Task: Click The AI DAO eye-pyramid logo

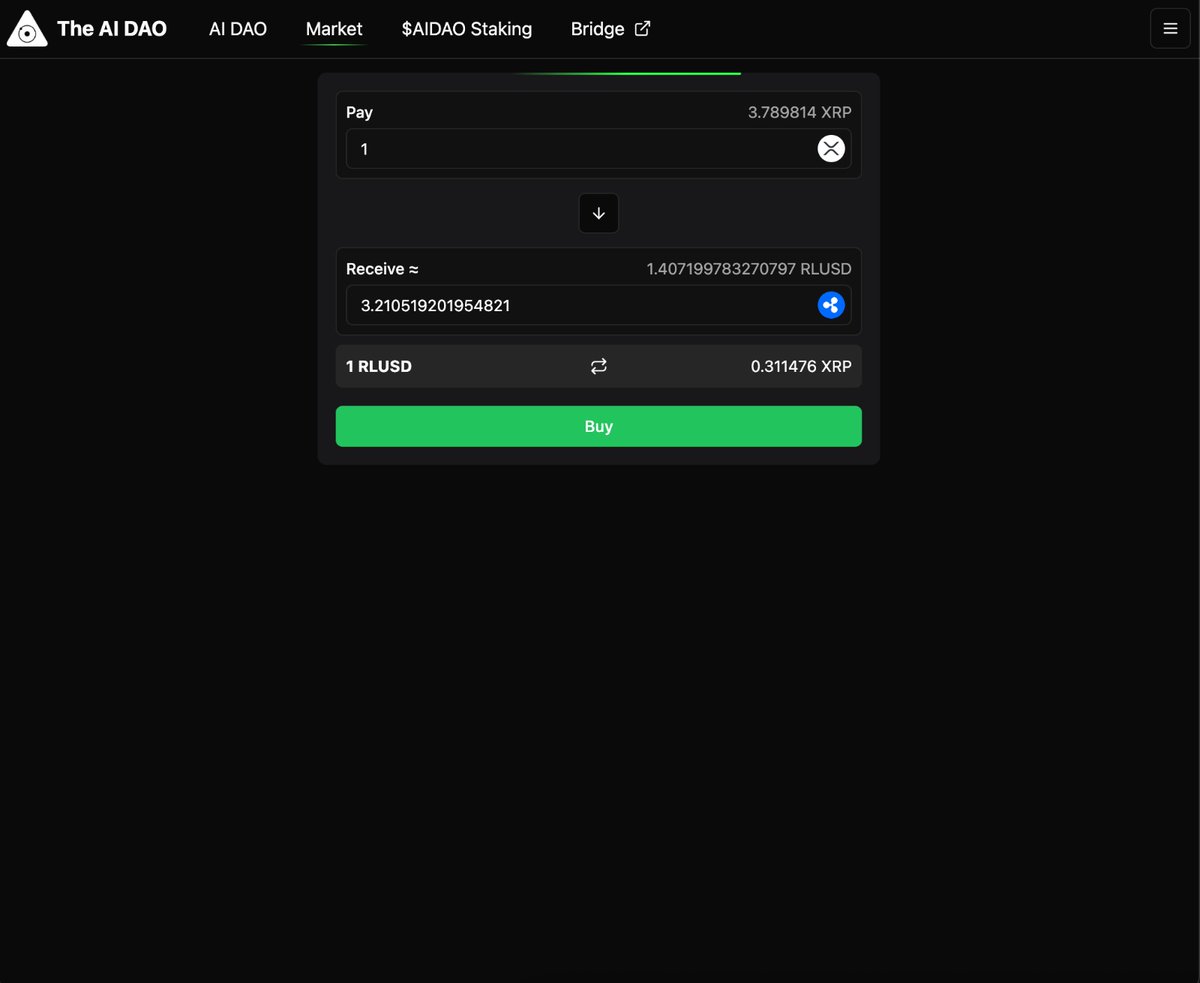Action: click(27, 29)
